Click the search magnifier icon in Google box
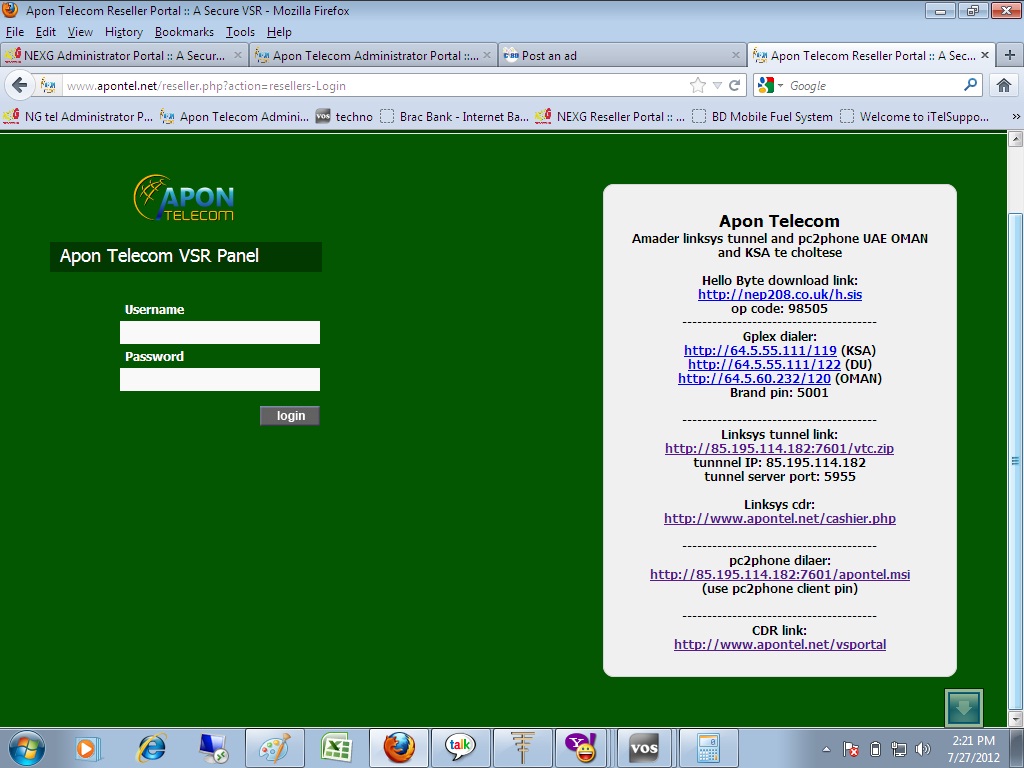This screenshot has height=768, width=1024. (971, 85)
